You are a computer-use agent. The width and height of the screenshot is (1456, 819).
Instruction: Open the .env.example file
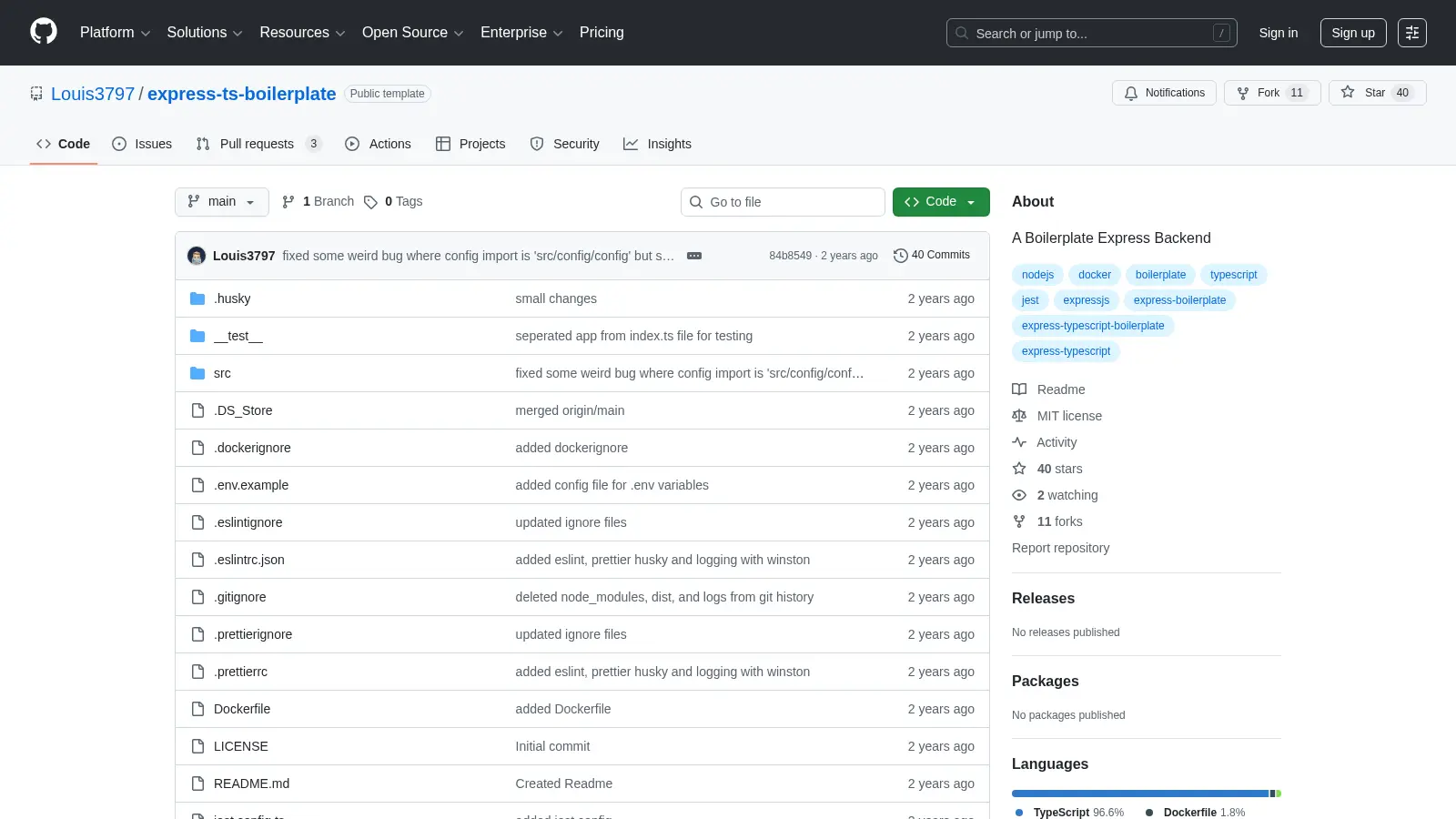251,485
